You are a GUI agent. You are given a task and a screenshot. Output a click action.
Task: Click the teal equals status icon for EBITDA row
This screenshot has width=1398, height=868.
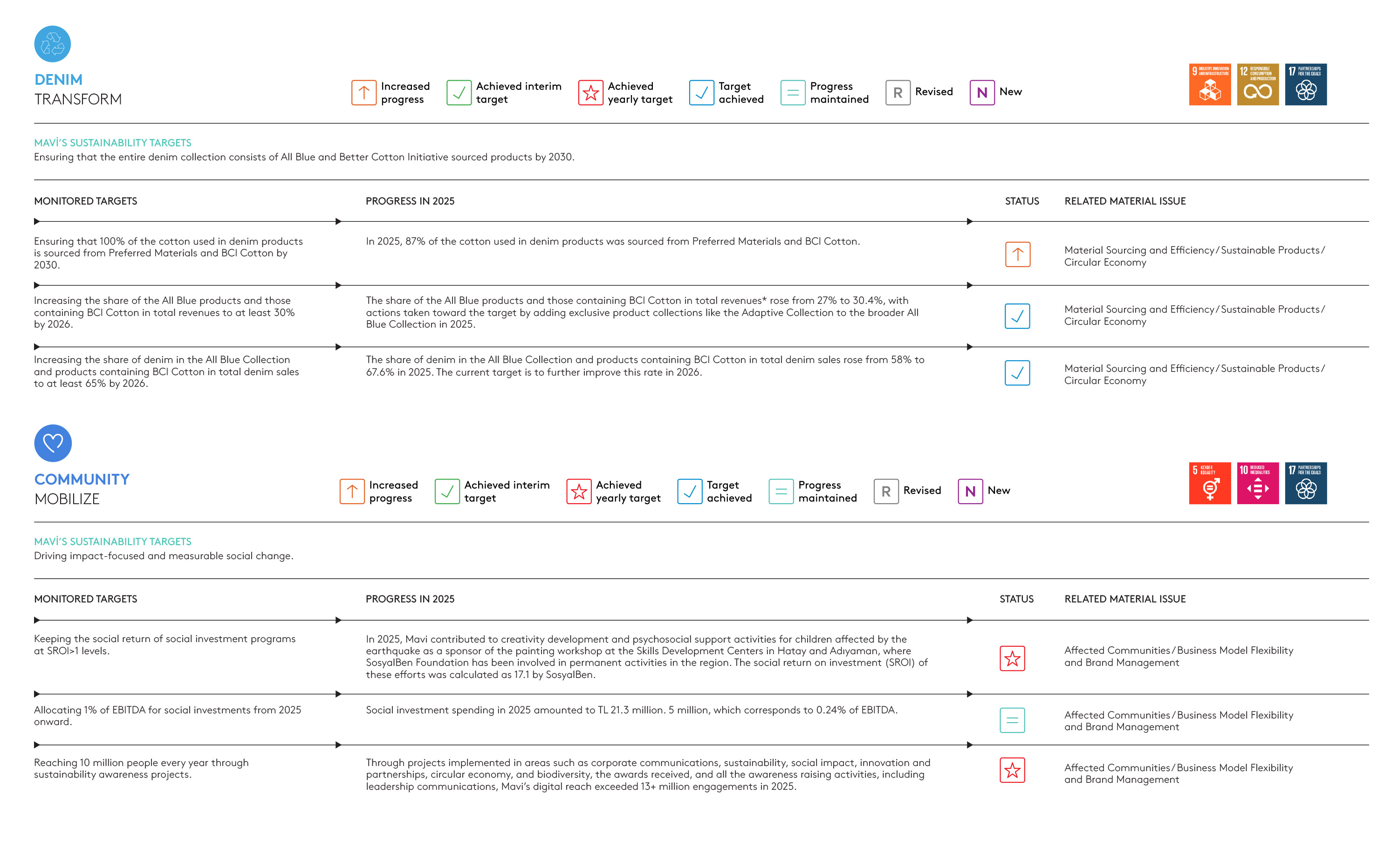(x=1012, y=720)
